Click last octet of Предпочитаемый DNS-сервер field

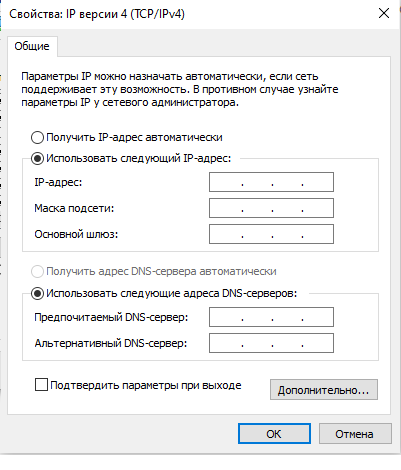point(318,317)
